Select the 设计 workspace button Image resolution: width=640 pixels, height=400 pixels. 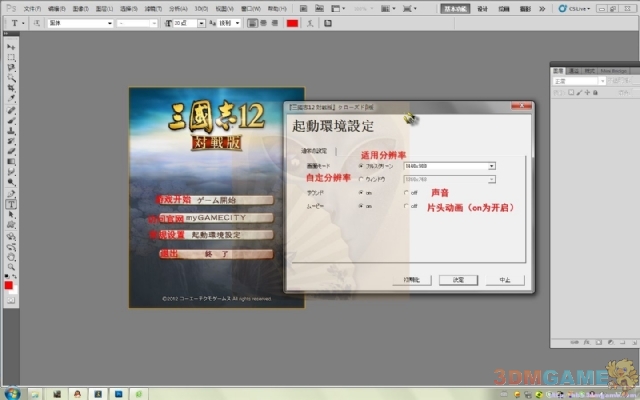coord(482,9)
